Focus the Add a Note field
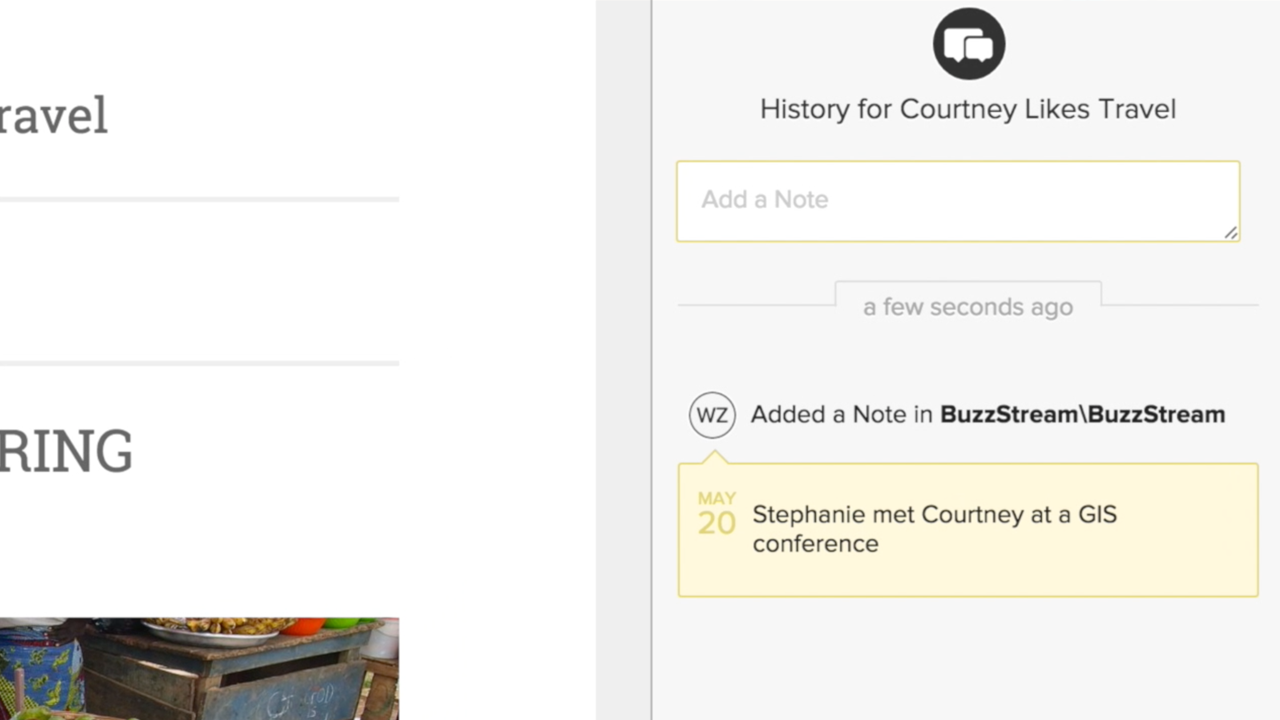1280x720 pixels. pyautogui.click(x=957, y=200)
